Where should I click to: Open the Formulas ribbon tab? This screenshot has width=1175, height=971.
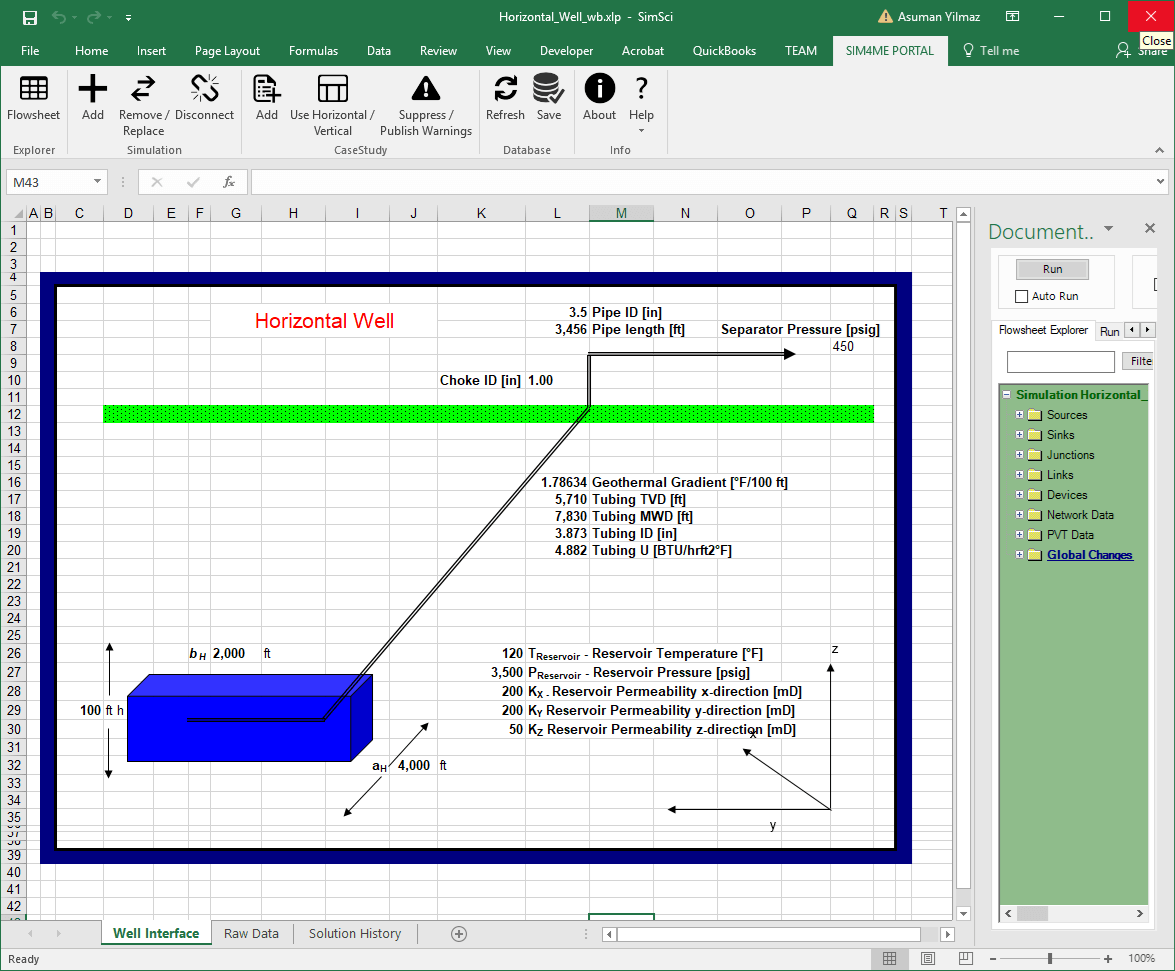[x=313, y=51]
